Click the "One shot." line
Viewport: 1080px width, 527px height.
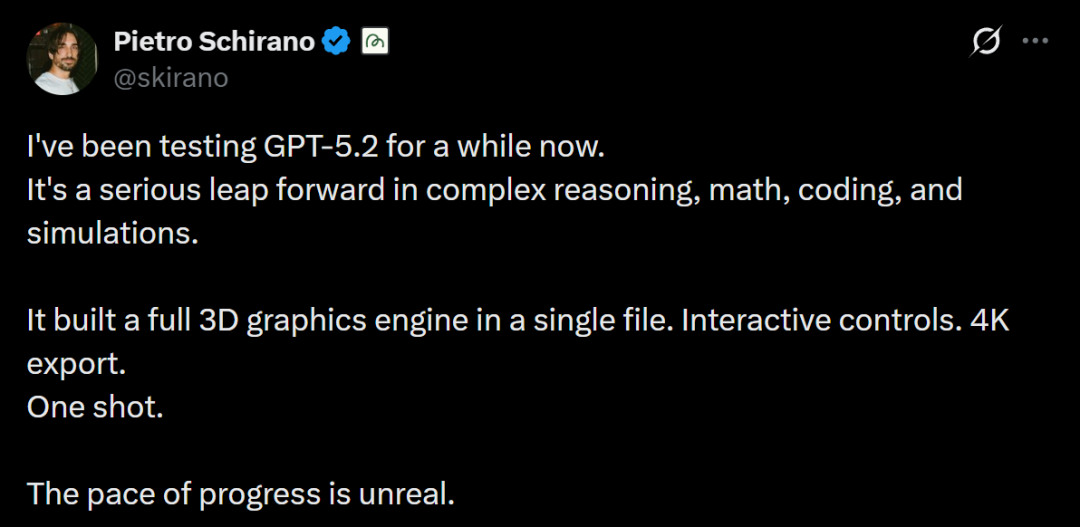pos(94,407)
